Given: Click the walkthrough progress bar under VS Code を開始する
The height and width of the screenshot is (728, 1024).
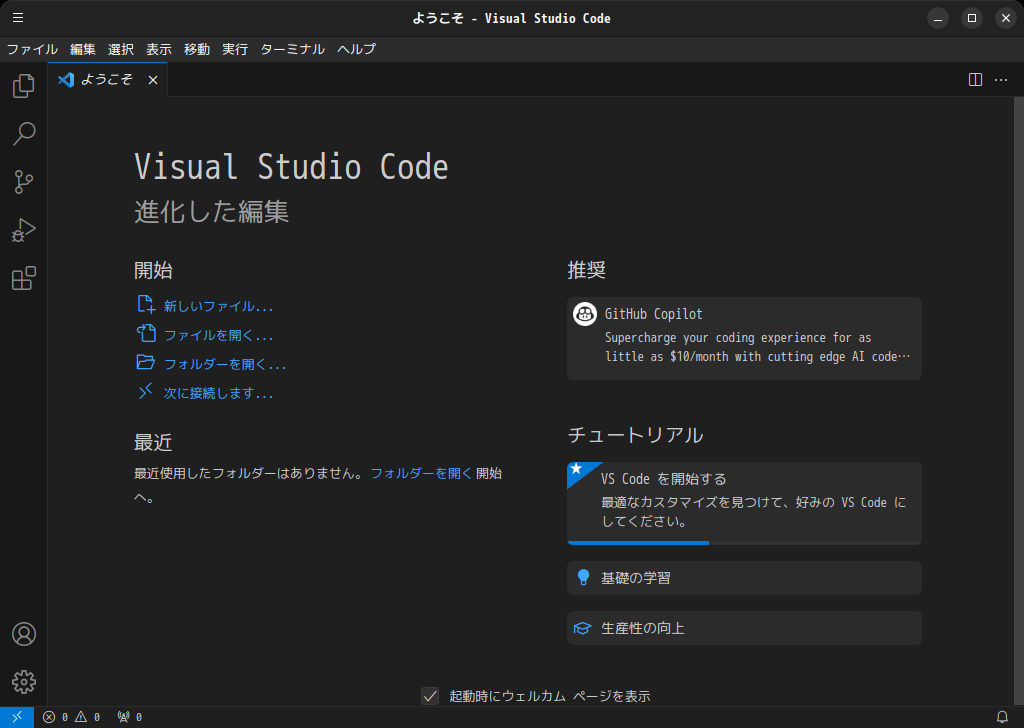Looking at the screenshot, I should (x=744, y=543).
